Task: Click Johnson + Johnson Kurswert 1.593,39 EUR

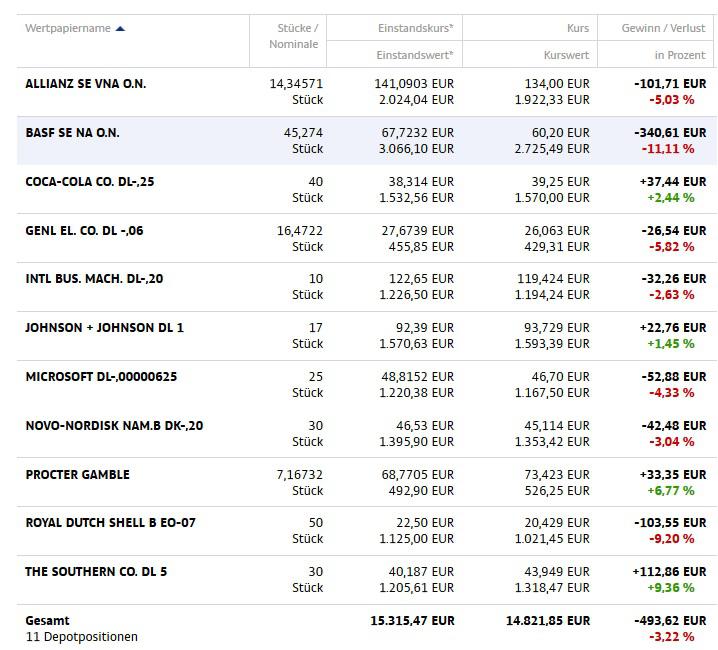Action: tap(552, 344)
